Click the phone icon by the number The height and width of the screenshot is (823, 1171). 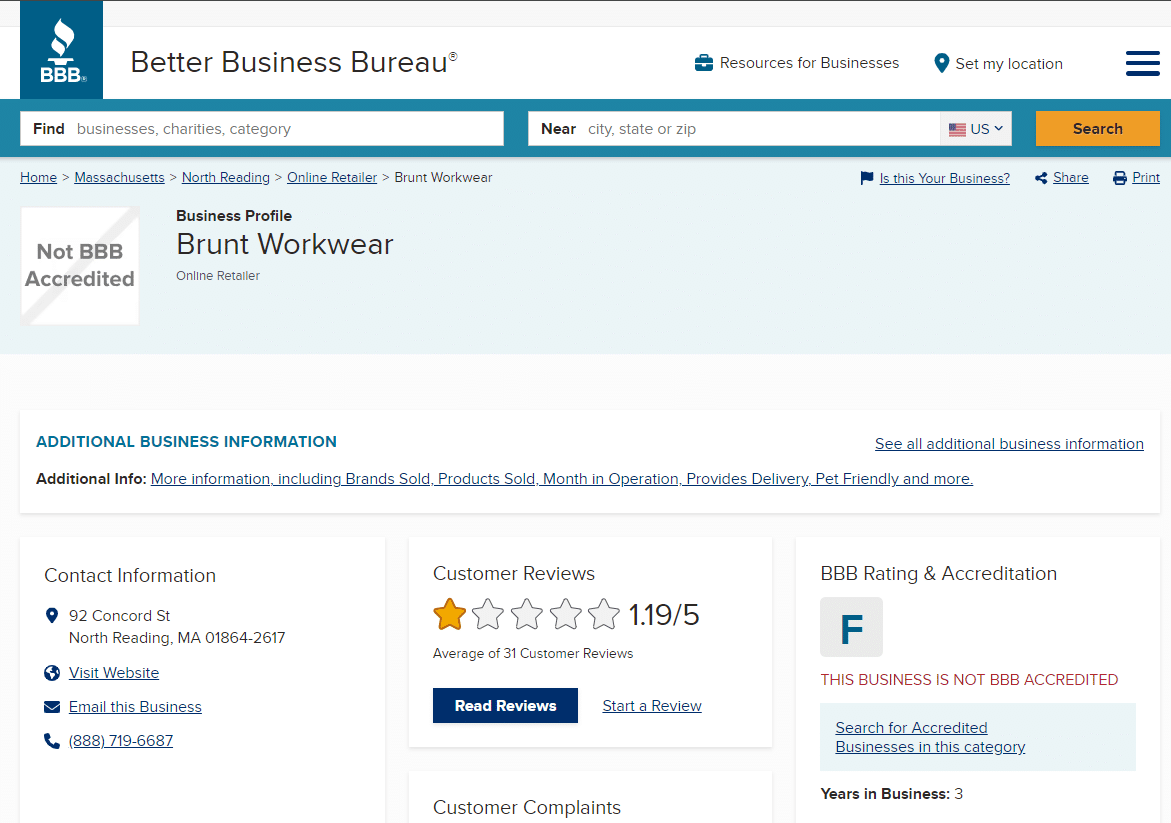pyautogui.click(x=52, y=741)
